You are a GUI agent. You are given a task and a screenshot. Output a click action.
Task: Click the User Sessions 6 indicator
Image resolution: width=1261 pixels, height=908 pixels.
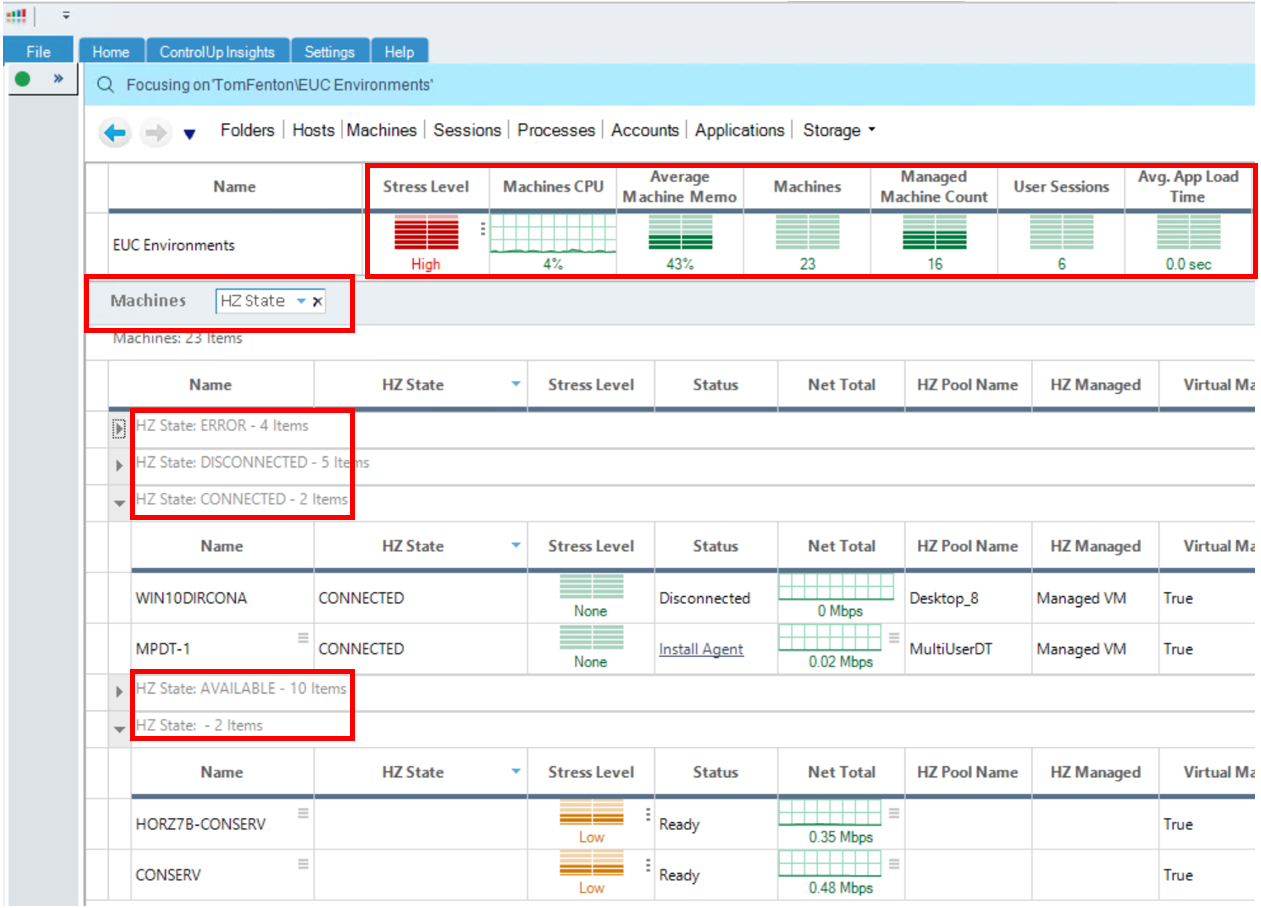(x=1061, y=241)
